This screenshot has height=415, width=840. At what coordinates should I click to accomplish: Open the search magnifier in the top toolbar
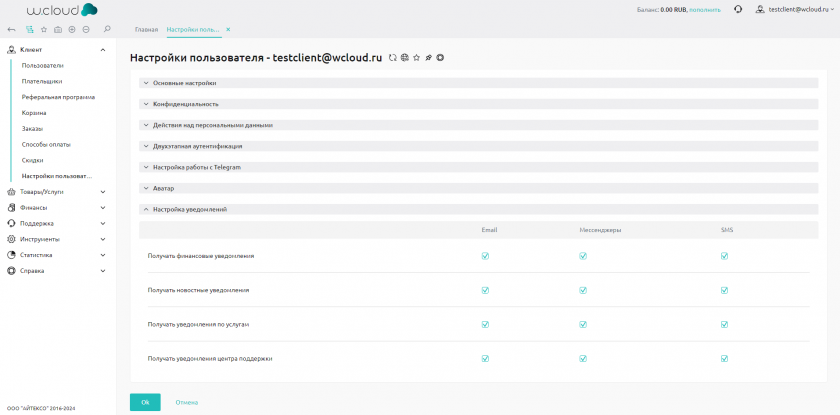tap(107, 30)
